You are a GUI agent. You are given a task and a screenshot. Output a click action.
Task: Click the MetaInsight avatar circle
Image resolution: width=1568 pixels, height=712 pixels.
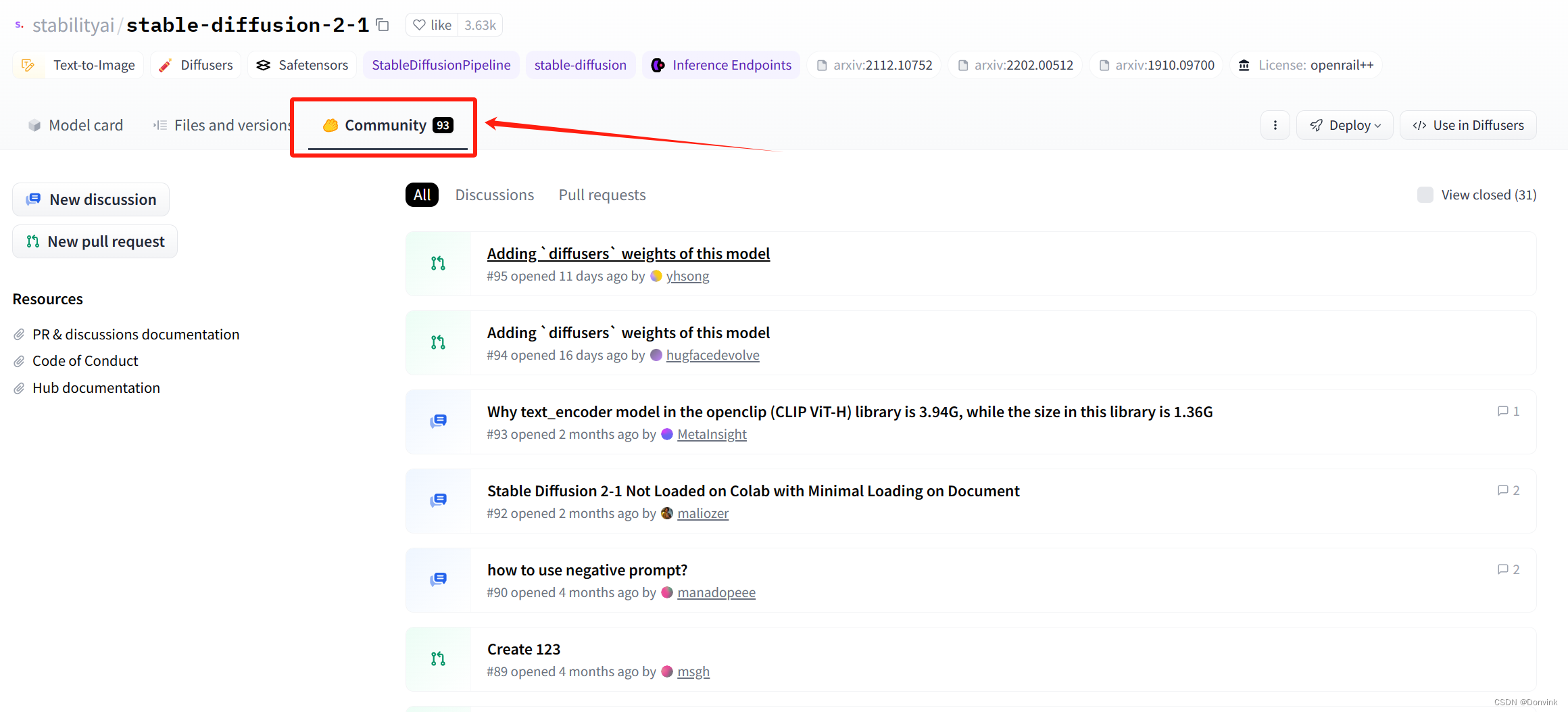coord(667,434)
